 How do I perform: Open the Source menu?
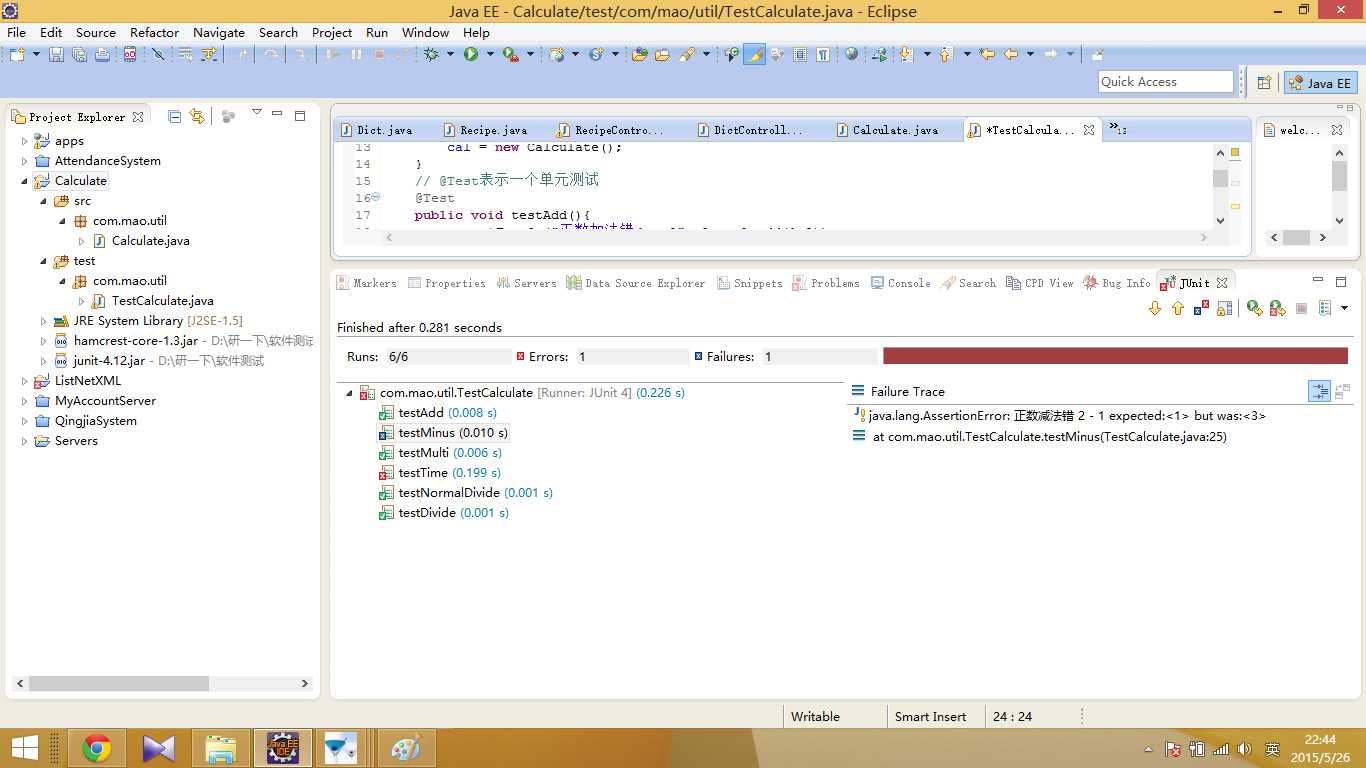(x=96, y=32)
